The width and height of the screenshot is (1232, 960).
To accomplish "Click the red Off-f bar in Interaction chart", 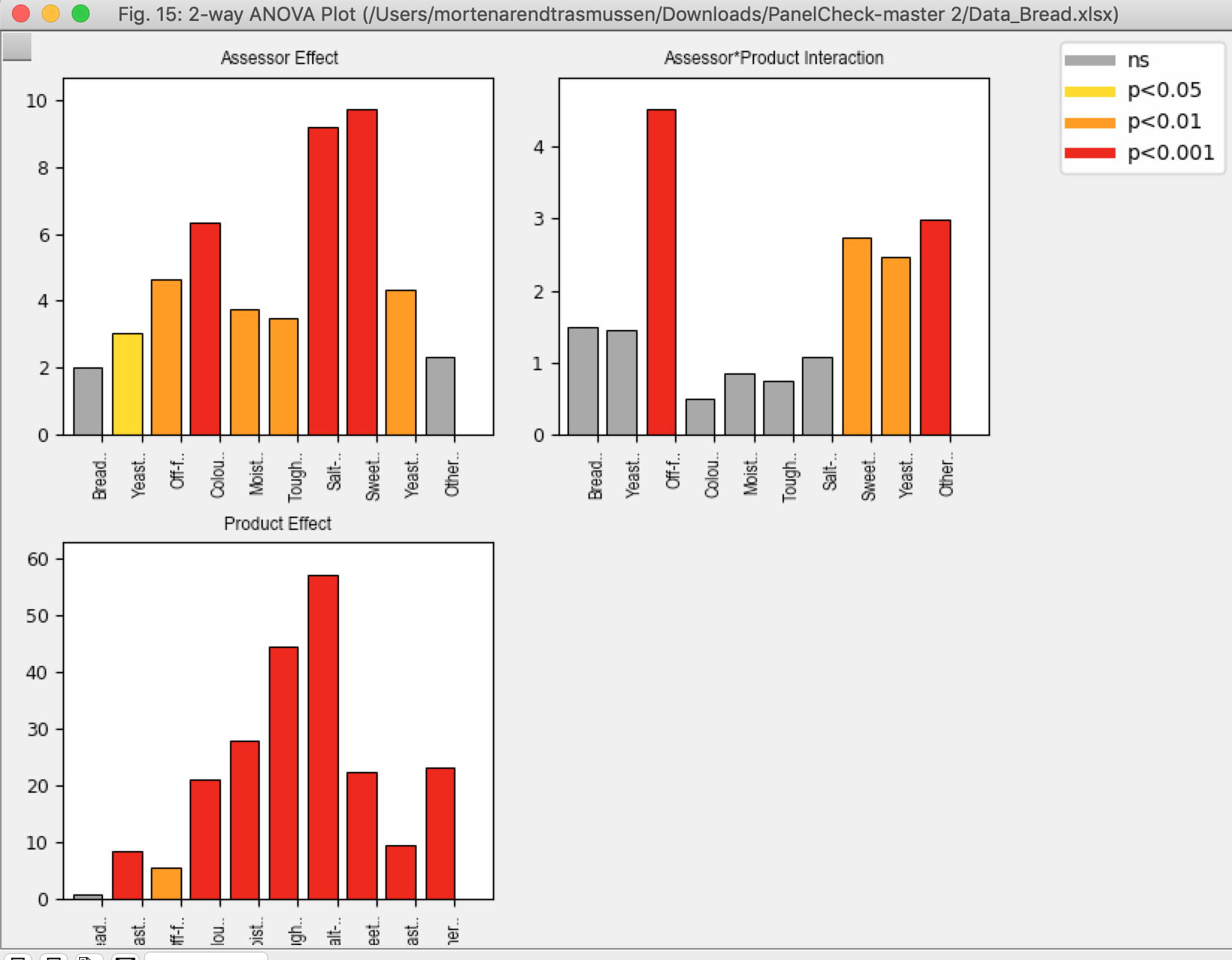I will [662, 272].
